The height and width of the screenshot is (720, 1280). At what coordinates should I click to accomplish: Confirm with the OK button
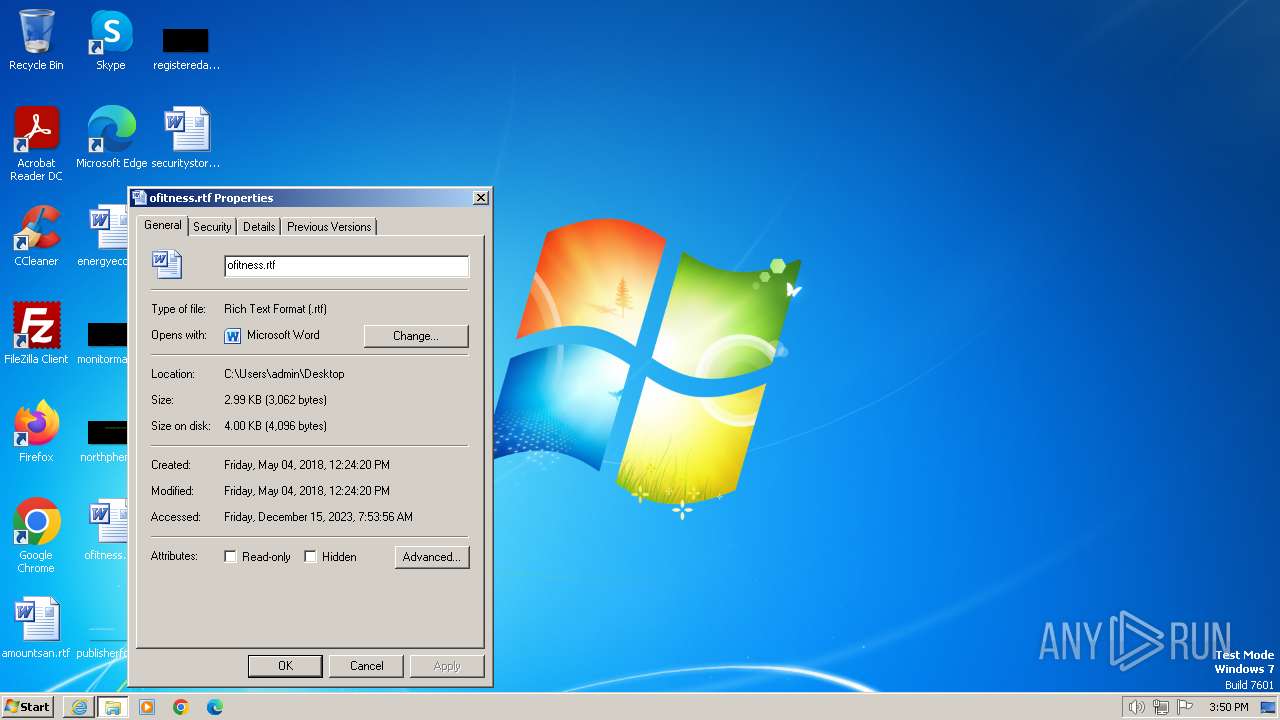click(285, 666)
